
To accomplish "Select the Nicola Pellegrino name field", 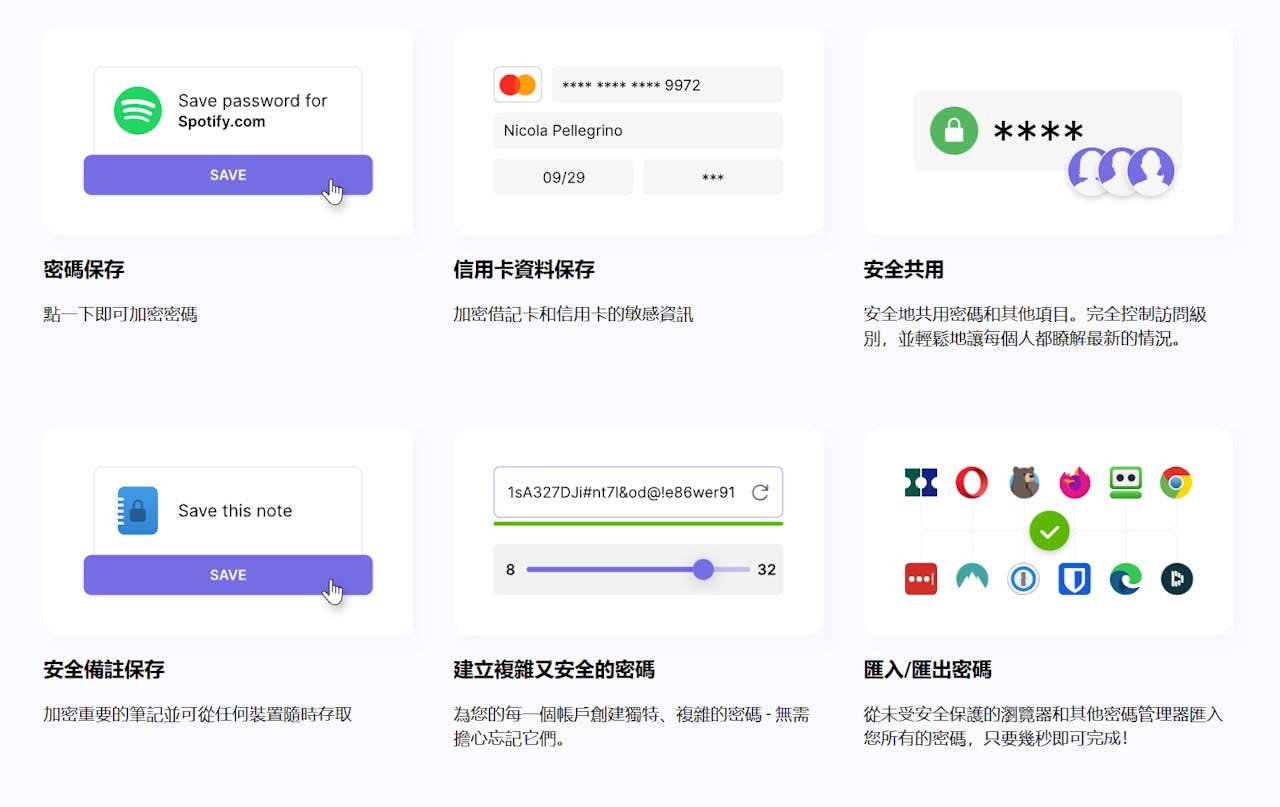I will pos(638,131).
